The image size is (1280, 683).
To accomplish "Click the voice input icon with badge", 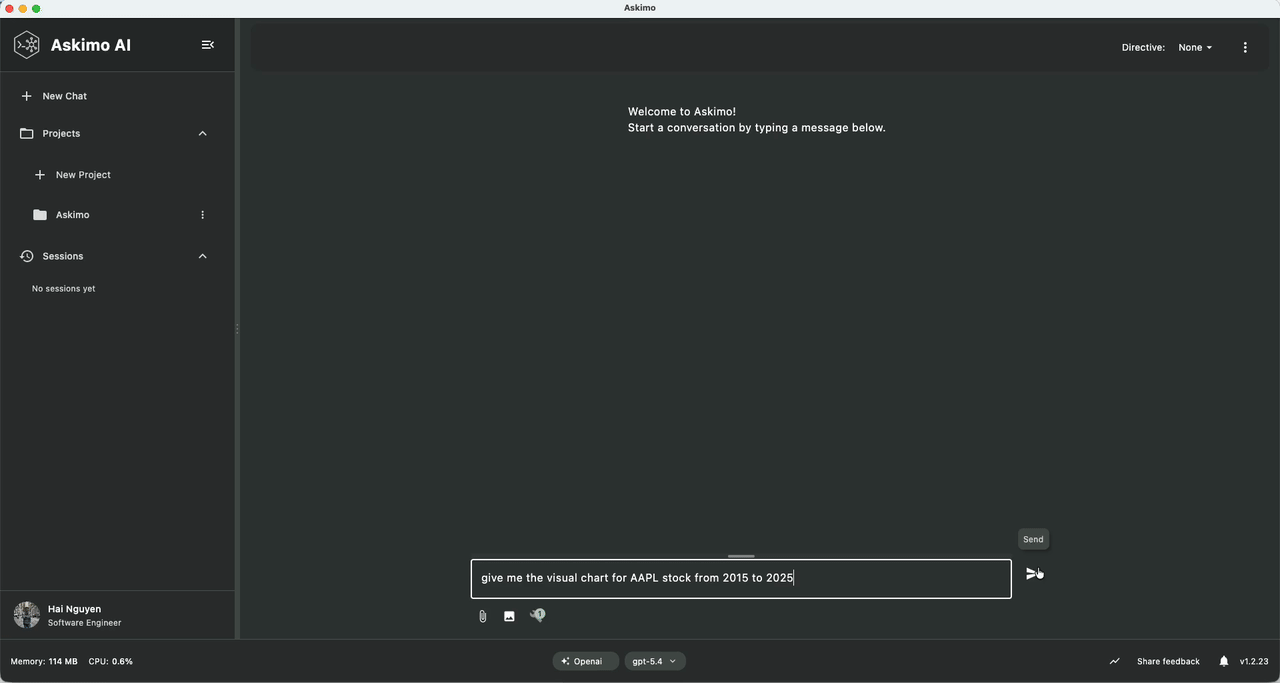I will pos(537,615).
